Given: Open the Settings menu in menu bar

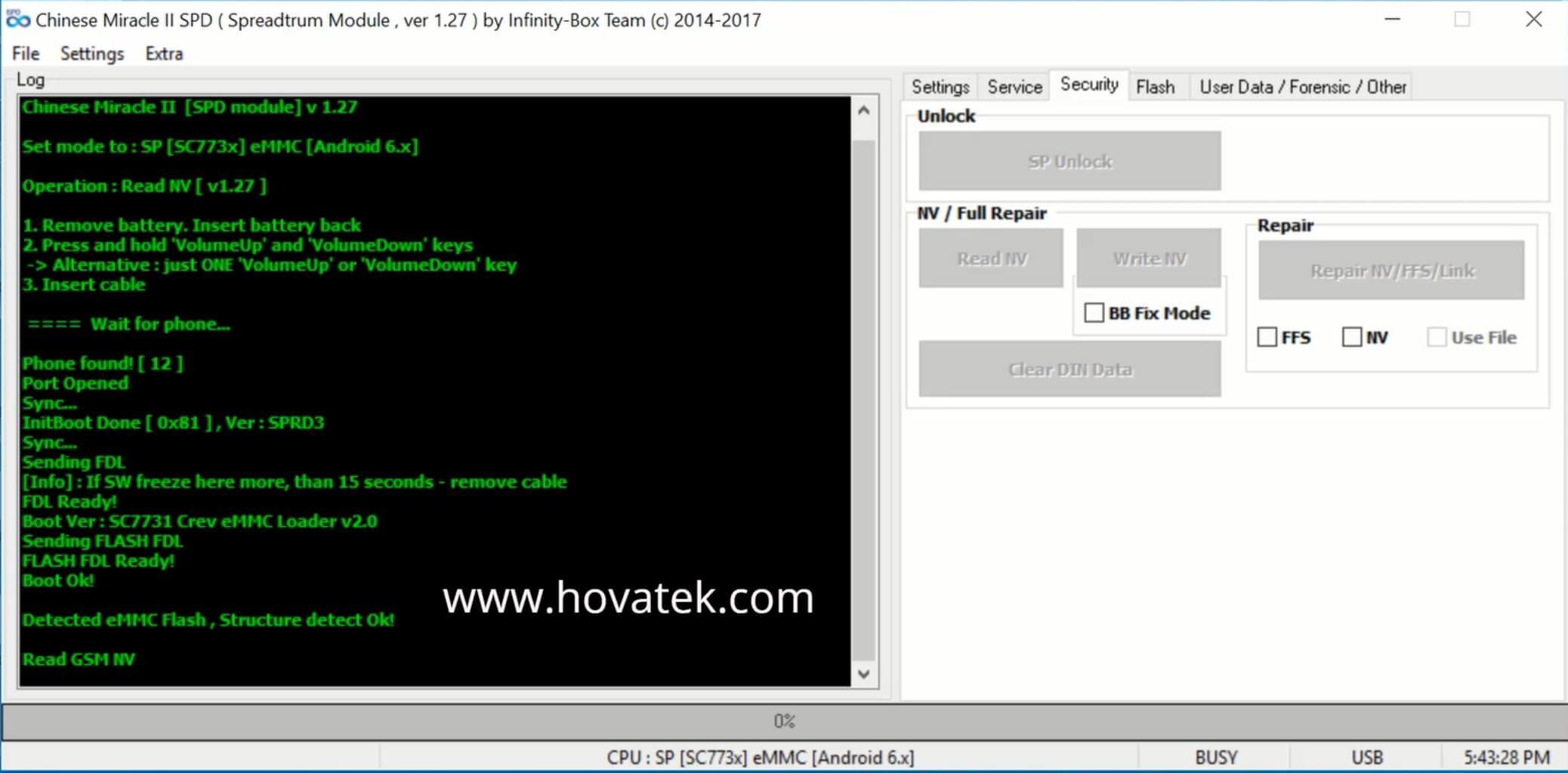Looking at the screenshot, I should 92,54.
